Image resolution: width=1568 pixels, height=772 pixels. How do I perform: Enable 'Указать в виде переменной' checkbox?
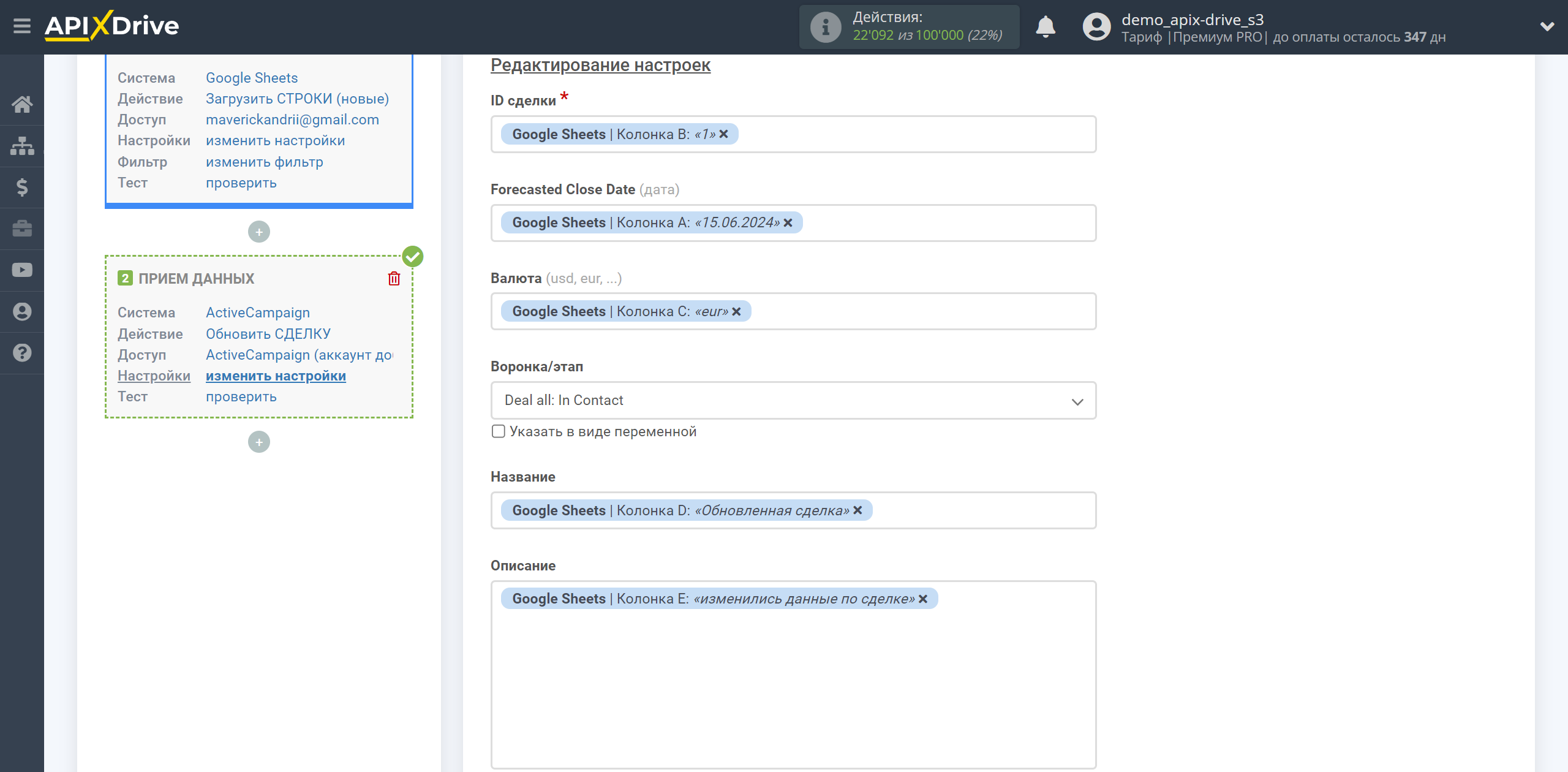pos(499,431)
